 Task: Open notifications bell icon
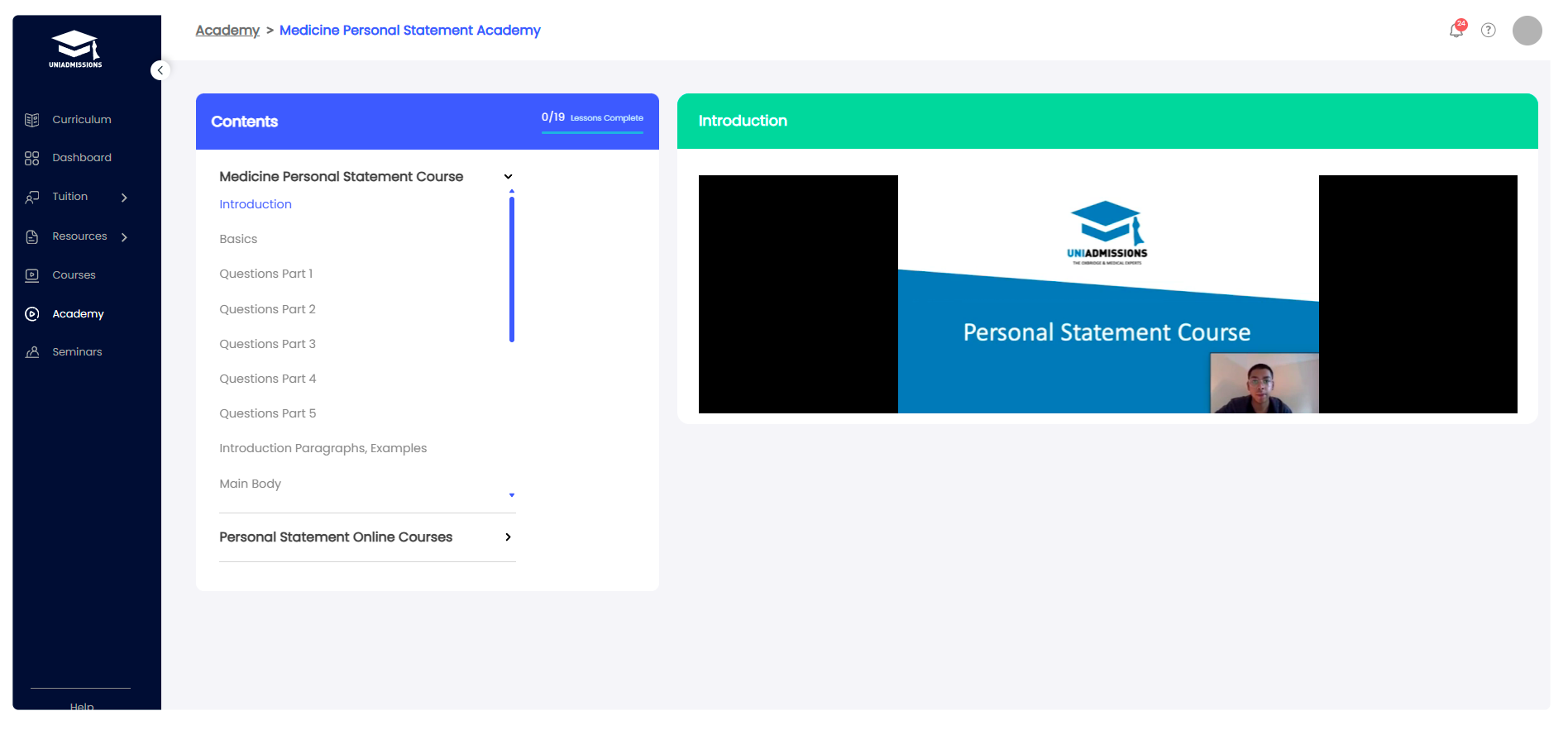[1457, 30]
